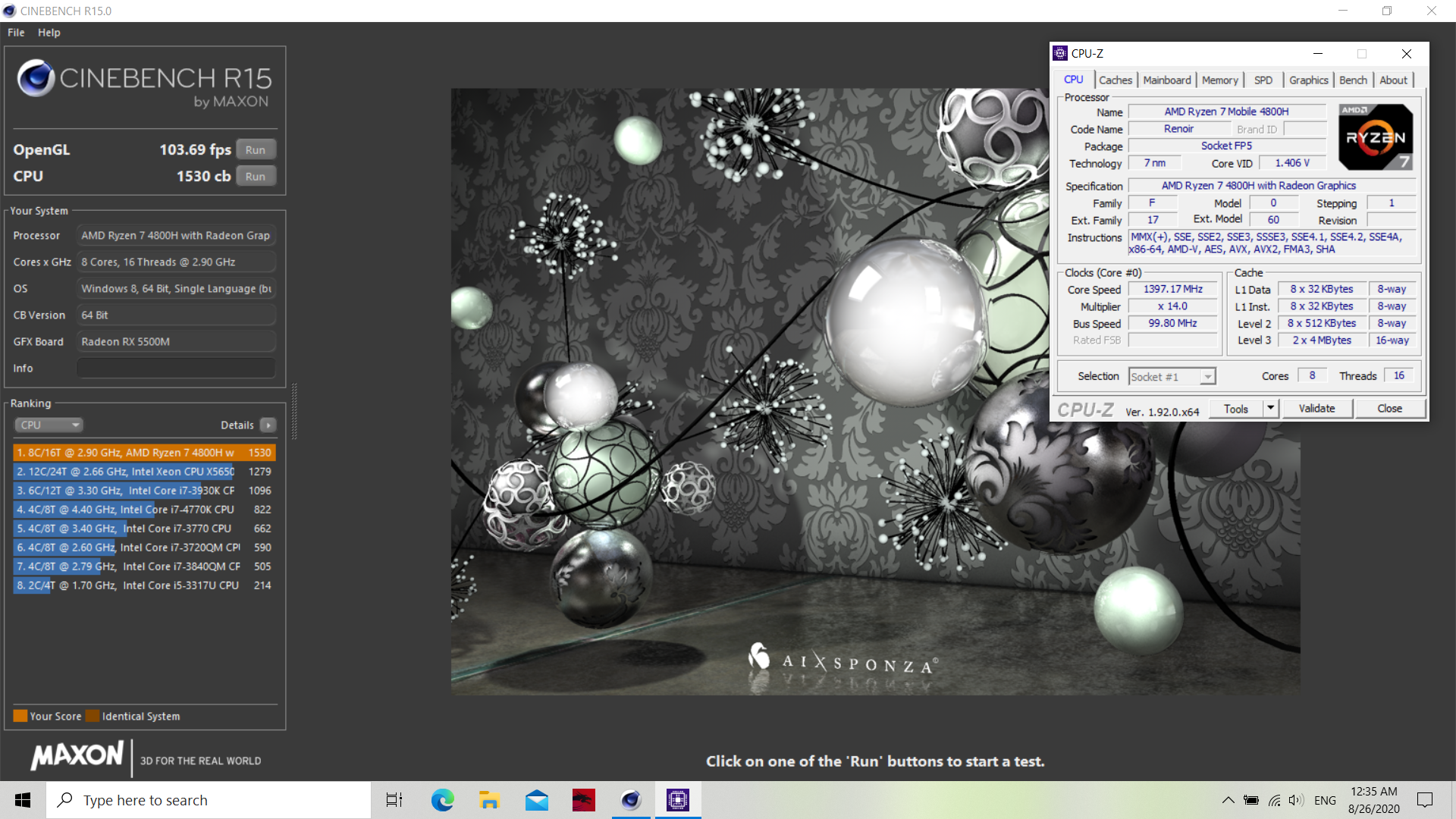Viewport: 1456px width, 819px height.
Task: Open the CPU ranking type dropdown
Action: (49, 425)
